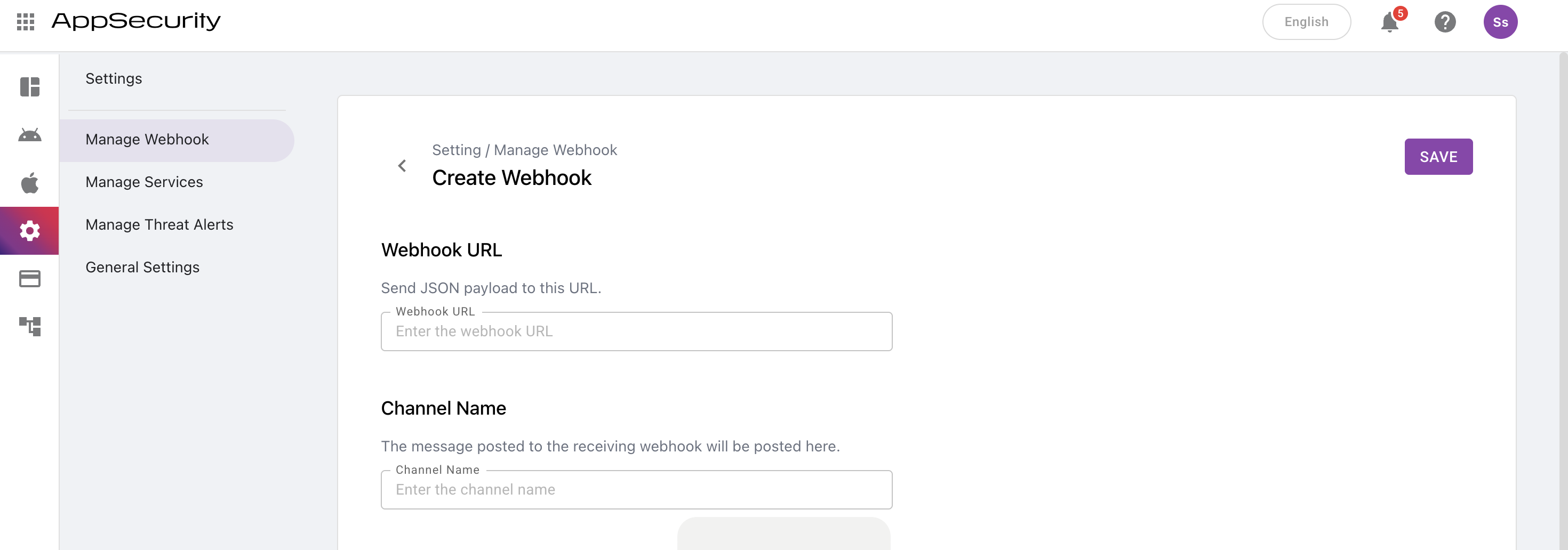Open Manage Services settings item
The height and width of the screenshot is (550, 1568).
pyautogui.click(x=144, y=182)
